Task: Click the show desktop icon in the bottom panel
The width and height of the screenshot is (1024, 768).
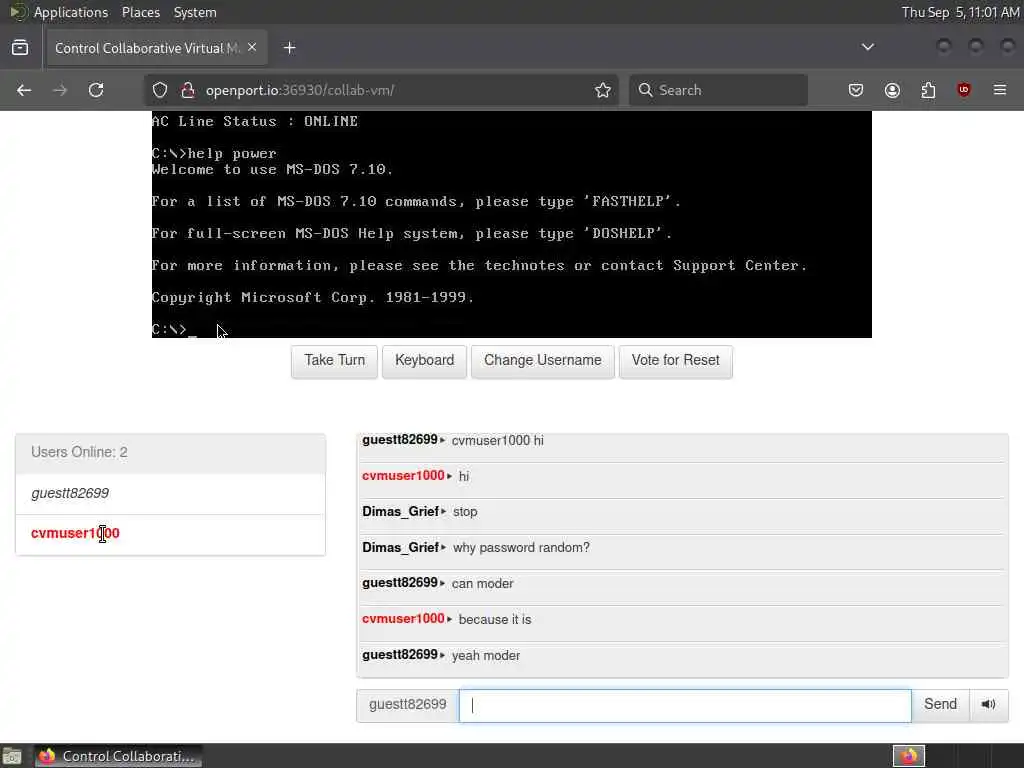Action: pyautogui.click(x=12, y=756)
